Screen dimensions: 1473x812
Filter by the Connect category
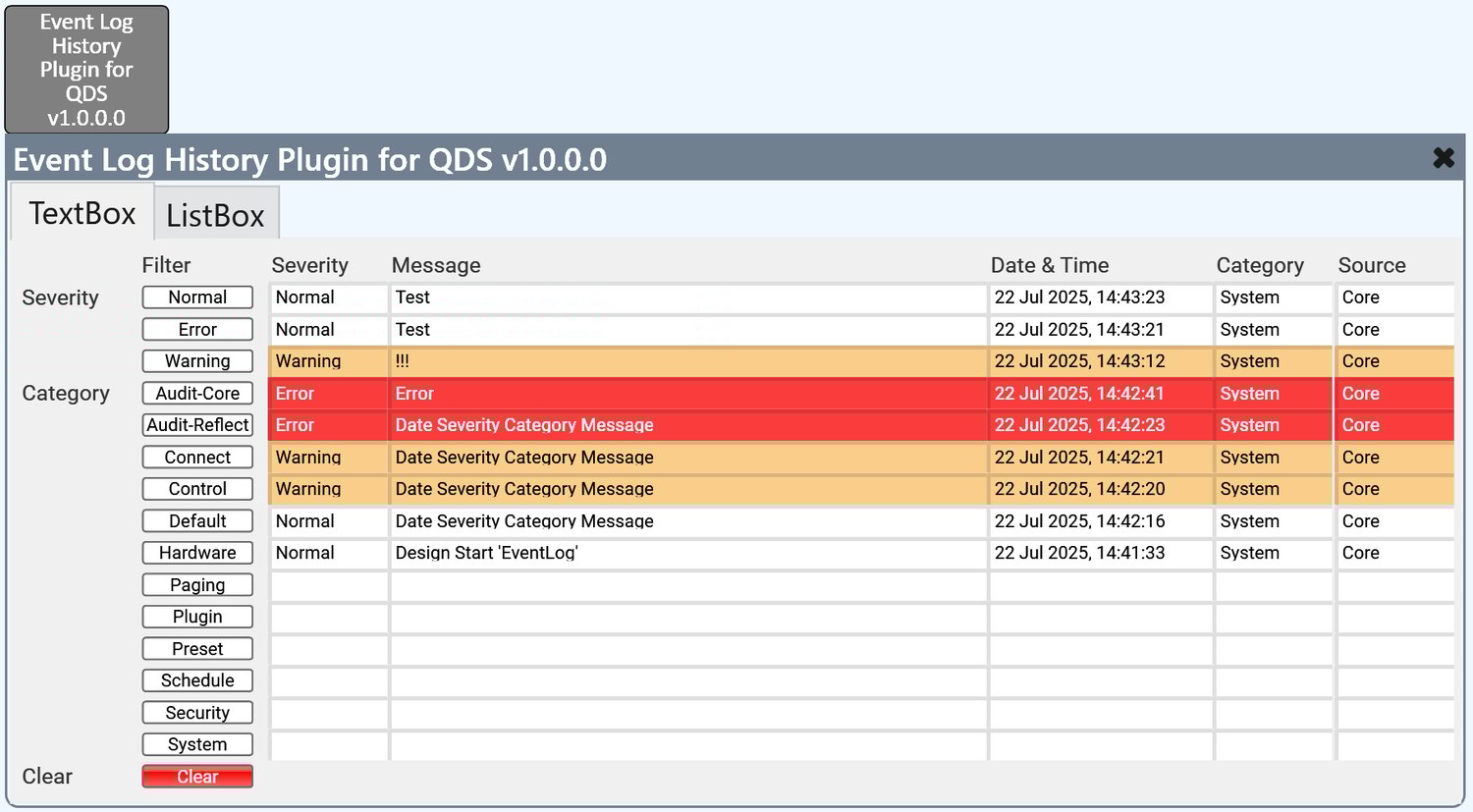click(x=197, y=458)
